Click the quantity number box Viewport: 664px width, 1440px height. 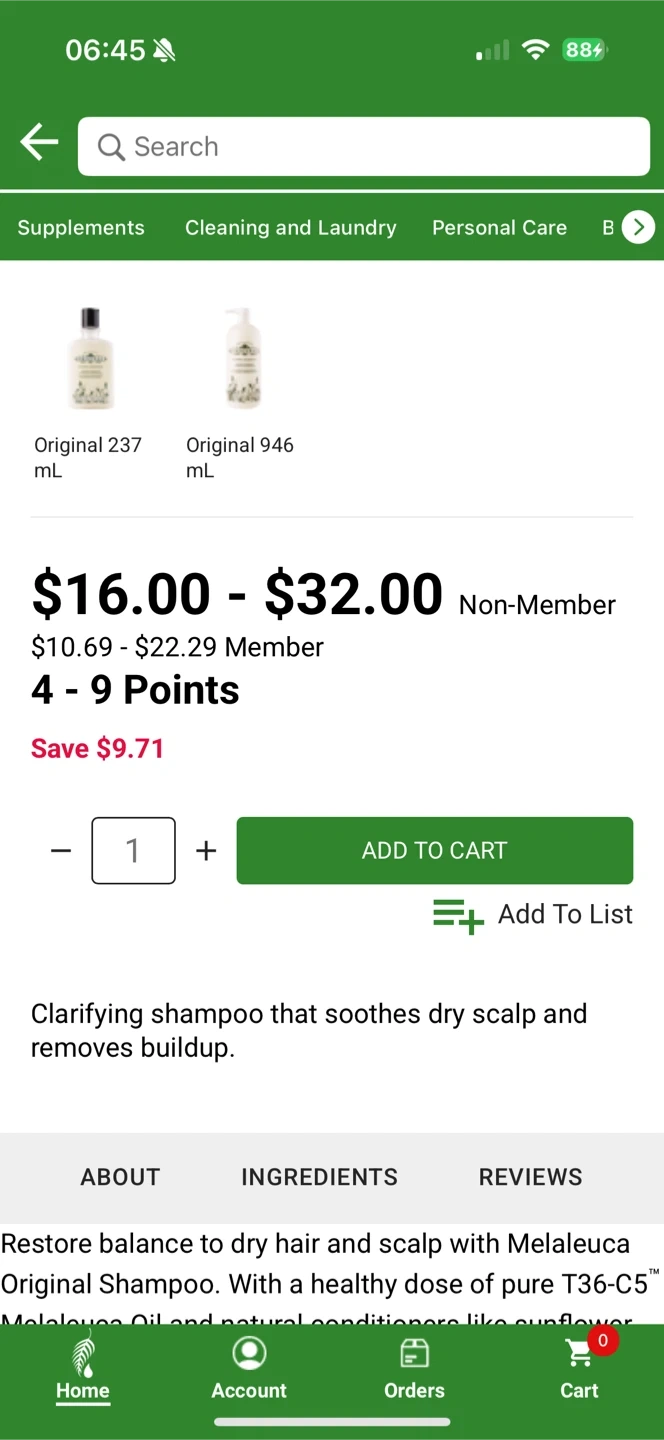tap(134, 851)
